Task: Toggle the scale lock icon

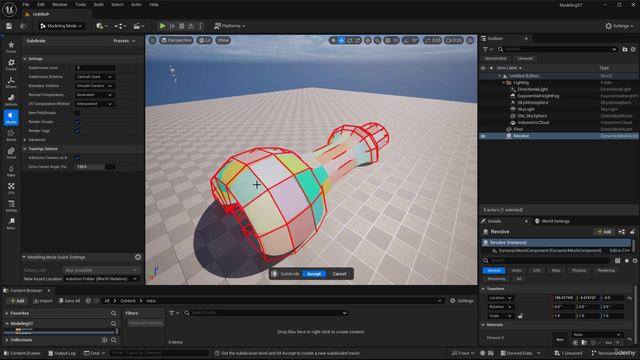Action: (520, 316)
